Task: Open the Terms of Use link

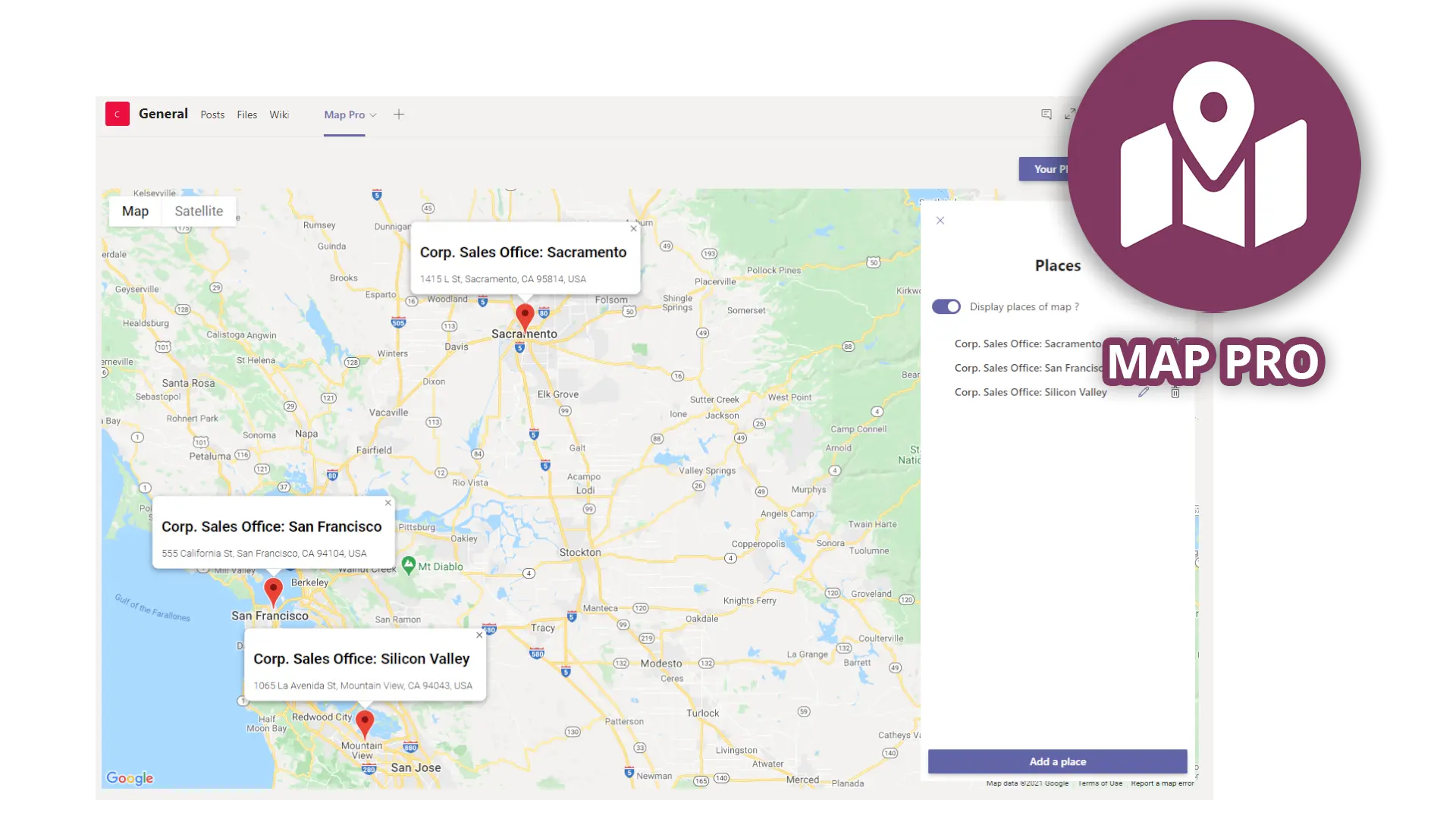Action: (x=1100, y=783)
